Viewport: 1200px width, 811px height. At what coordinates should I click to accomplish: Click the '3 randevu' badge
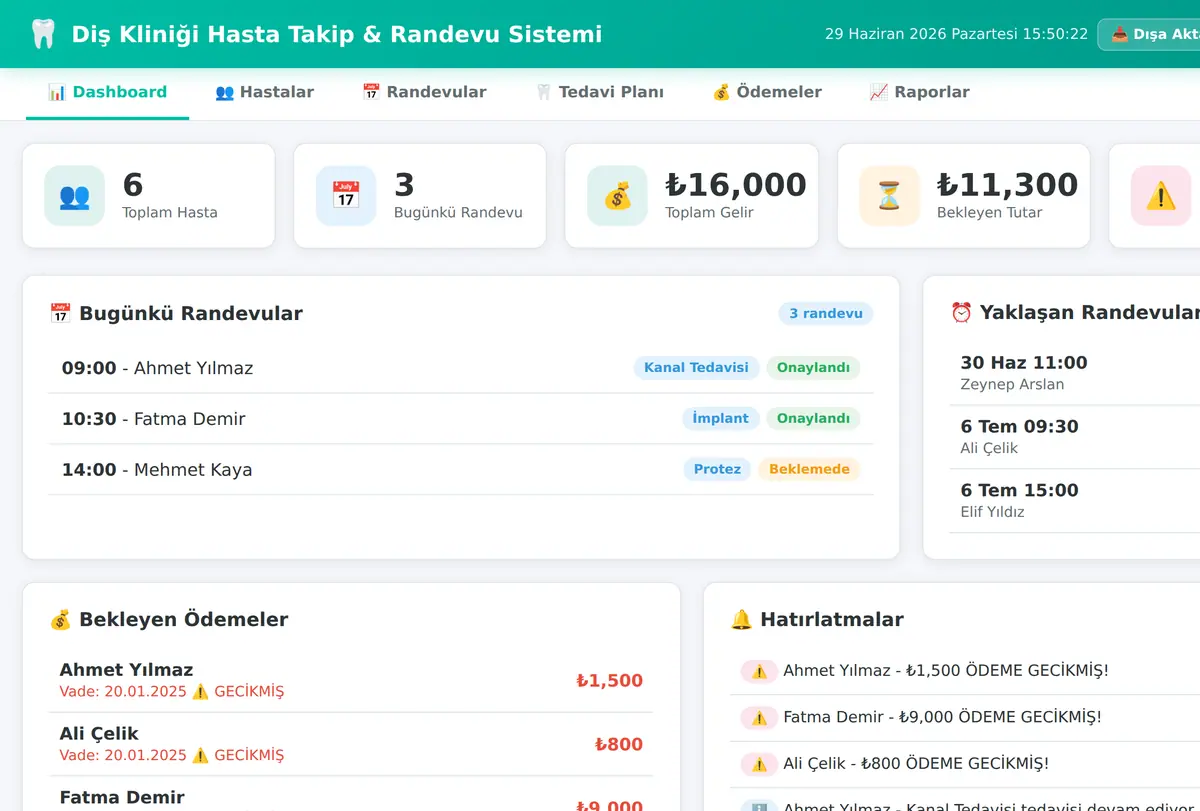coord(826,313)
